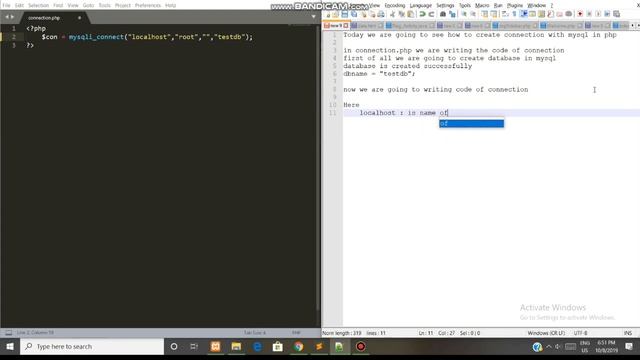Open Bandicam recorder from the taskbar
This screenshot has width=640, height=360.
361,347
